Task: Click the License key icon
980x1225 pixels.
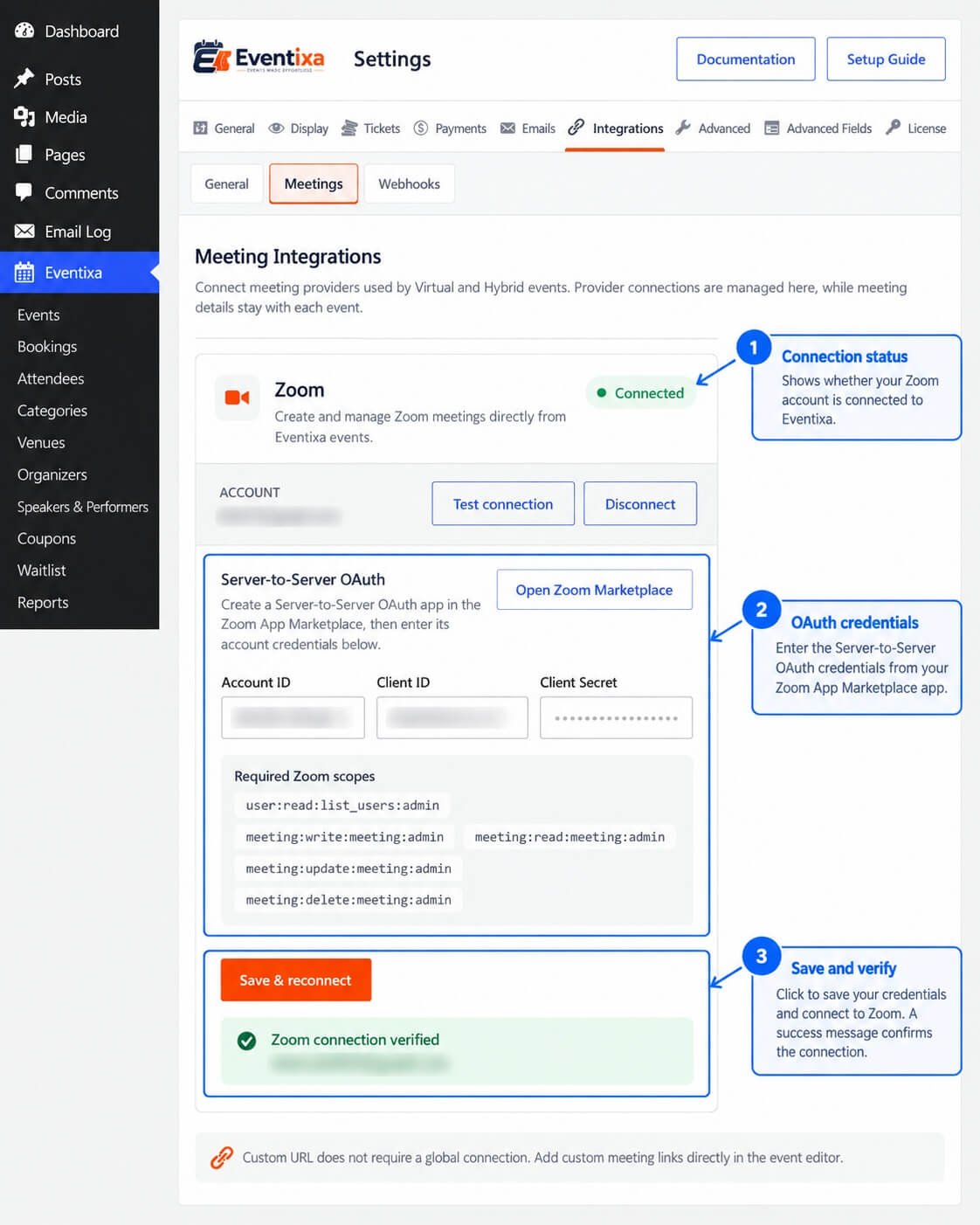Action: (x=893, y=128)
